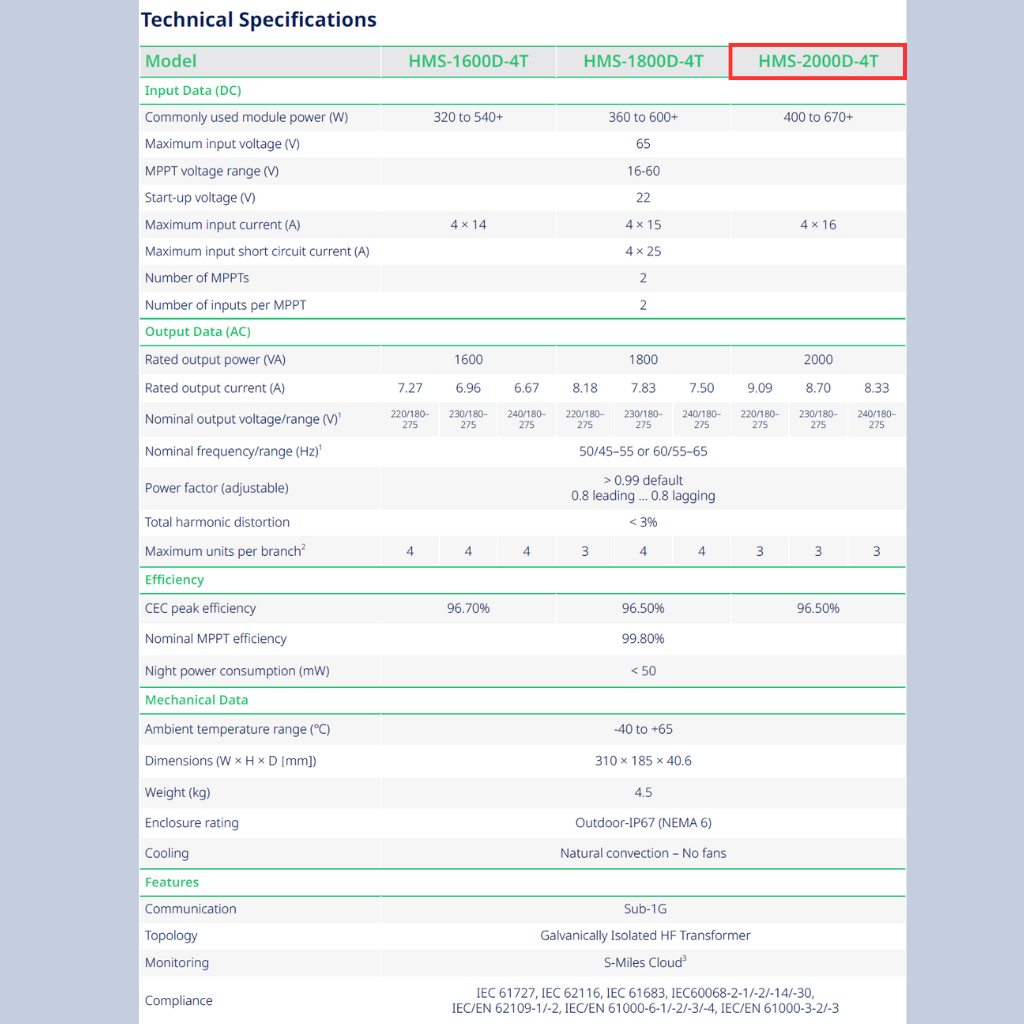Click the 'Number of inputs per MPPT' label

click(225, 305)
